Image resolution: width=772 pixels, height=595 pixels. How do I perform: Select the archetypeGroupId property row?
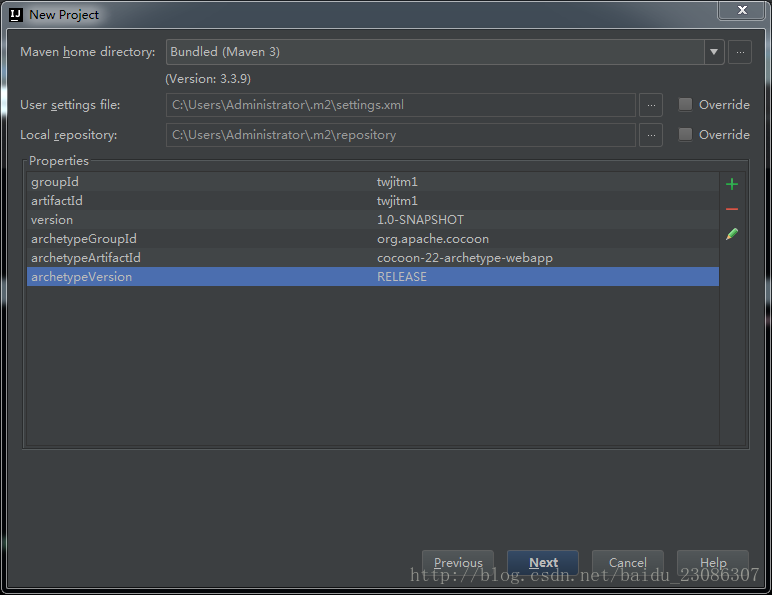(373, 239)
